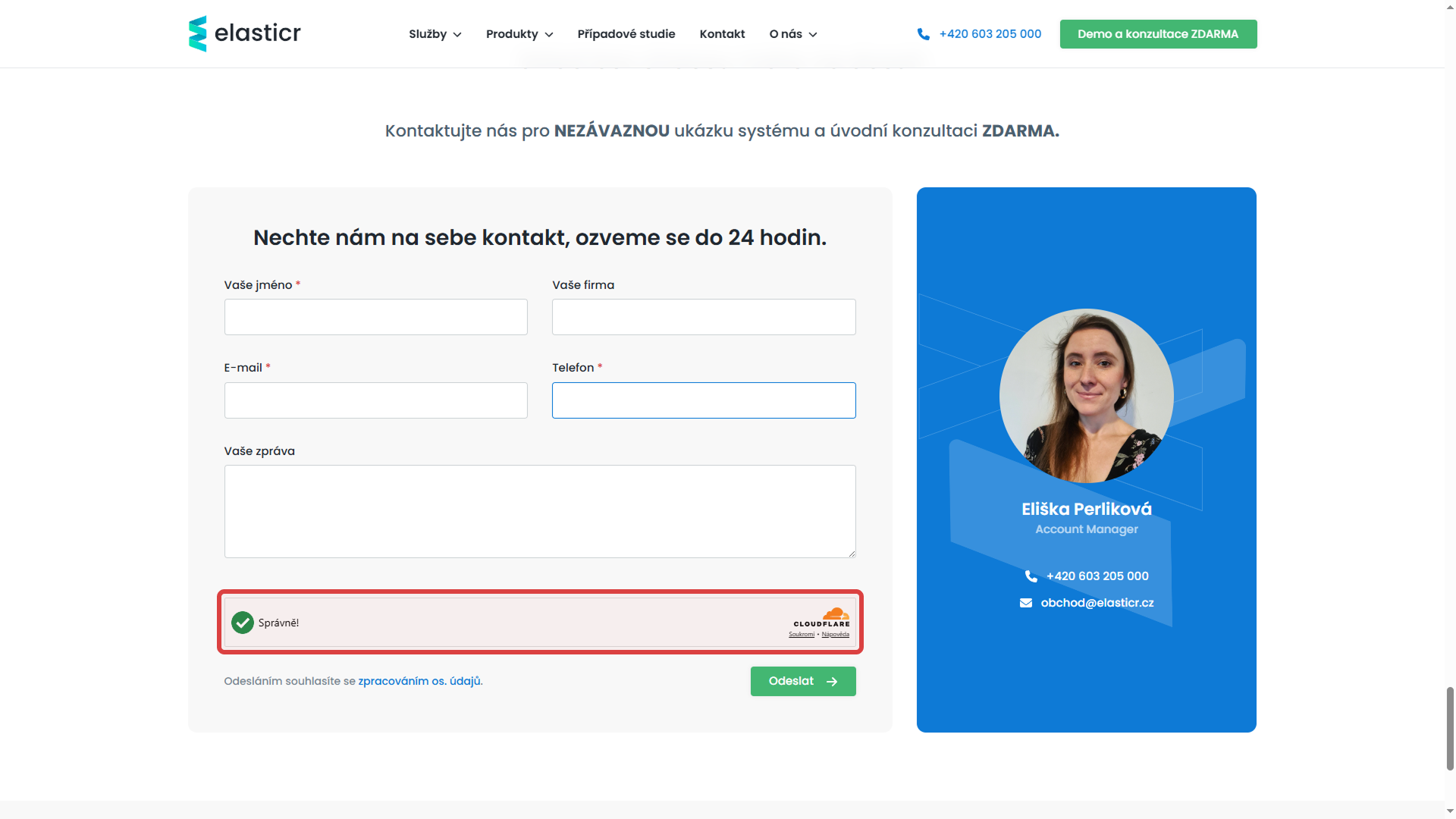Viewport: 1456px width, 819px height.
Task: Expand the O nás dropdown menu
Action: click(792, 34)
